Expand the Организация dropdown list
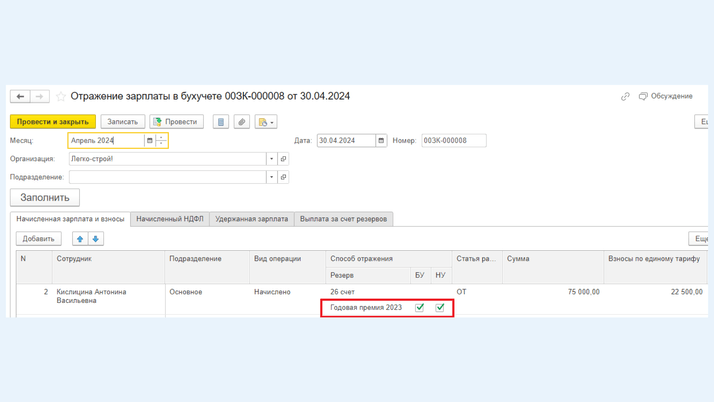The height and width of the screenshot is (402, 714). [271, 159]
